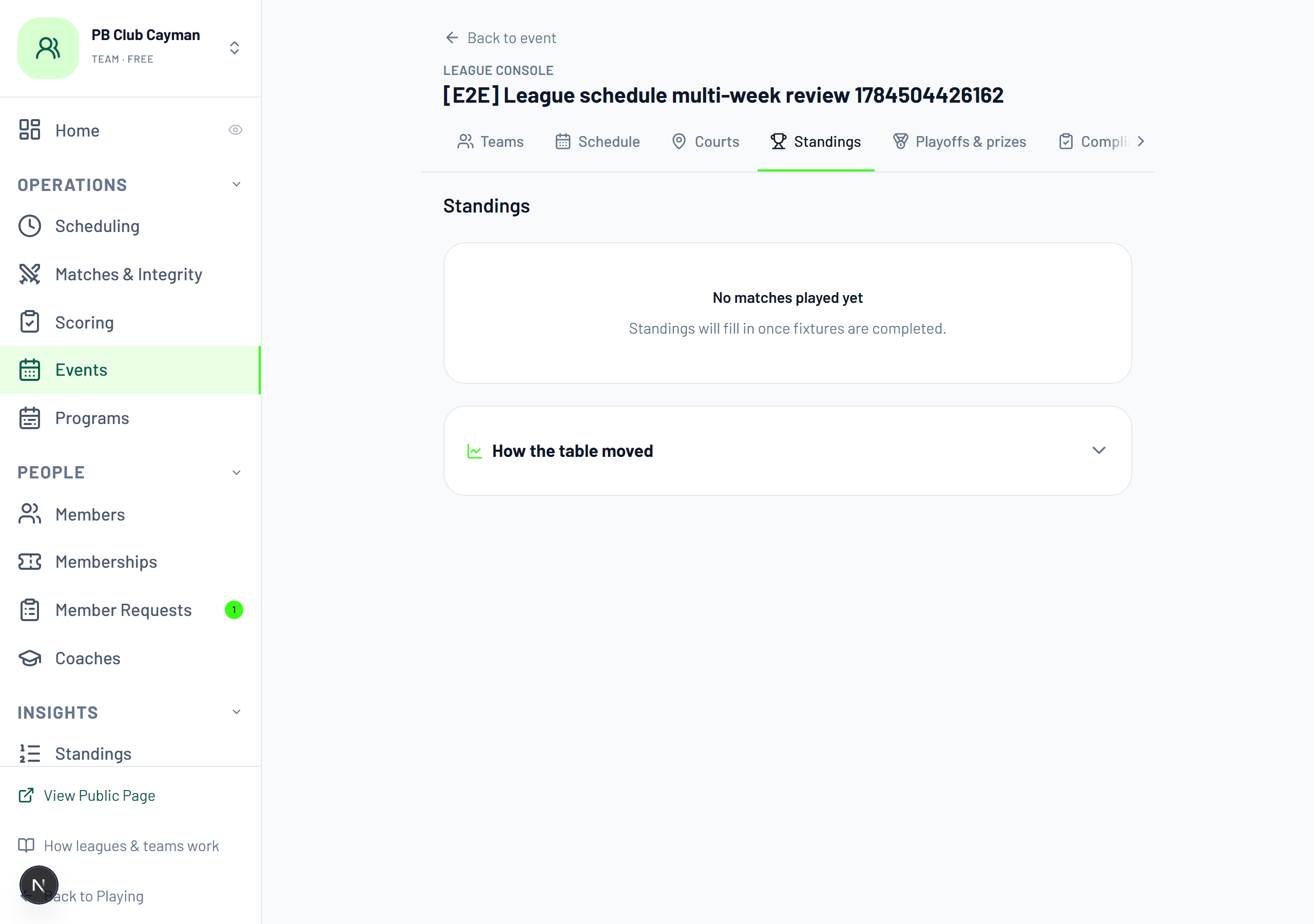Expand the How the table moved panel chevron
The width and height of the screenshot is (1314, 924).
pos(1099,451)
